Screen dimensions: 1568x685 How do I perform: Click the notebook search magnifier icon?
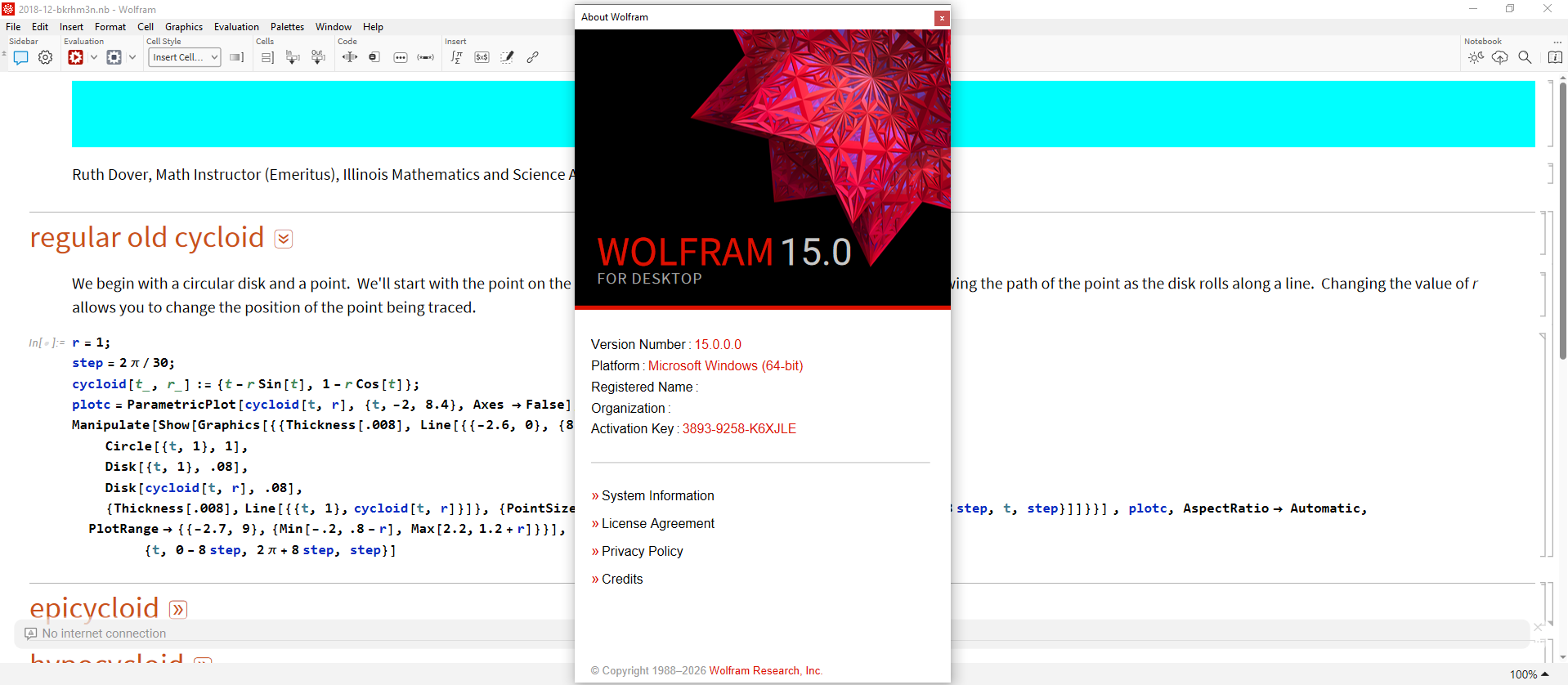[1525, 57]
